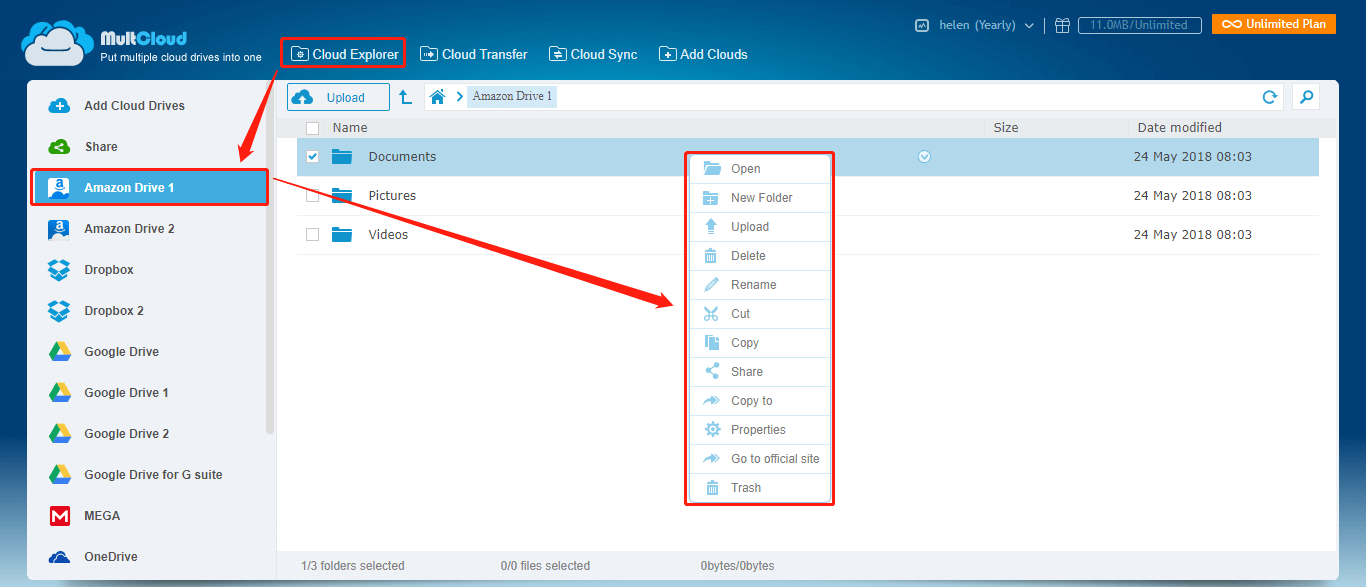Screen dimensions: 1366x587
Task: Click '0/0 files selected' status text
Action: click(545, 566)
